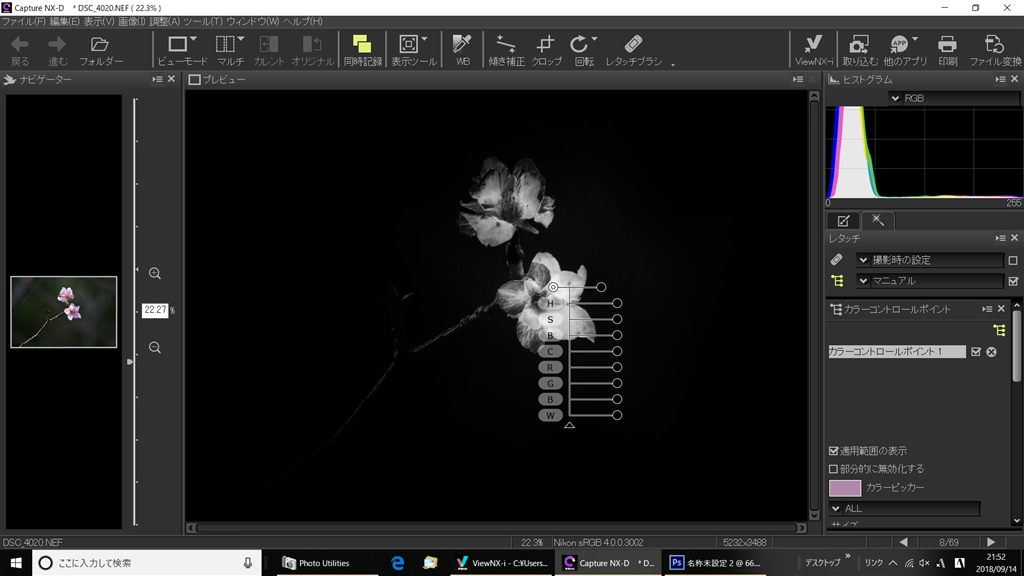
Task: Click the 回転 rotate icon
Action: [x=581, y=49]
